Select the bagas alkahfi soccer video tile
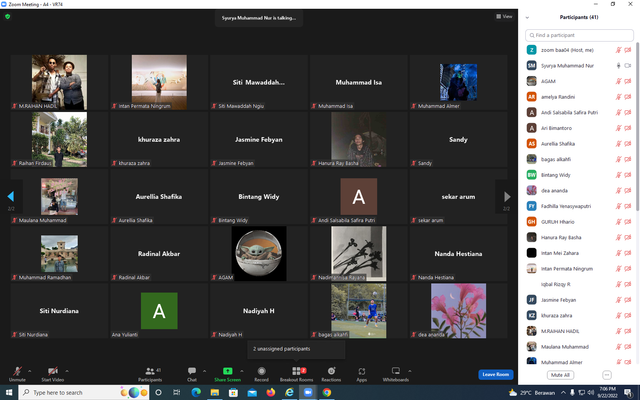The image size is (640, 400). click(358, 311)
